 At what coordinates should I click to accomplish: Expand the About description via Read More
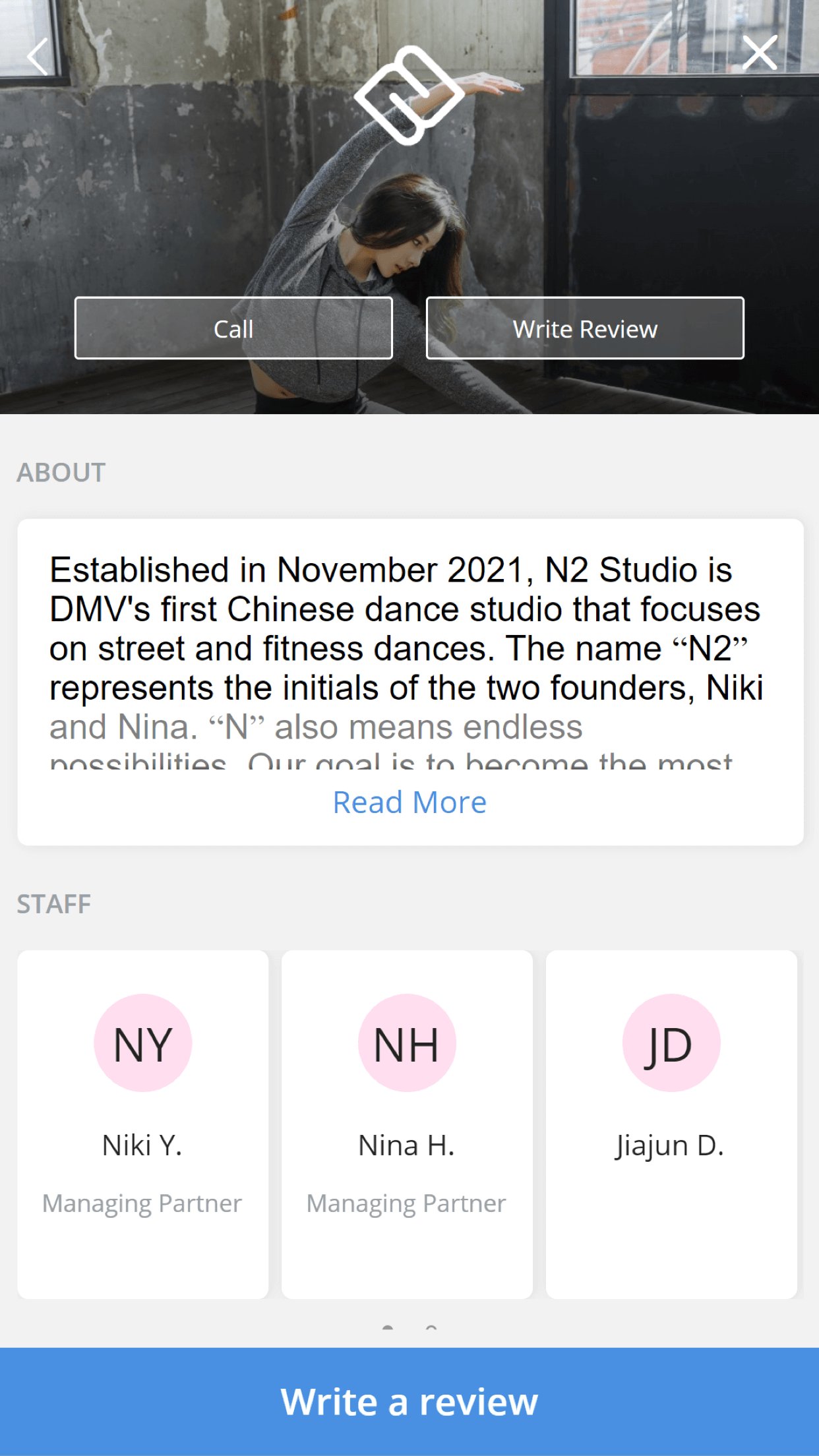coord(409,801)
